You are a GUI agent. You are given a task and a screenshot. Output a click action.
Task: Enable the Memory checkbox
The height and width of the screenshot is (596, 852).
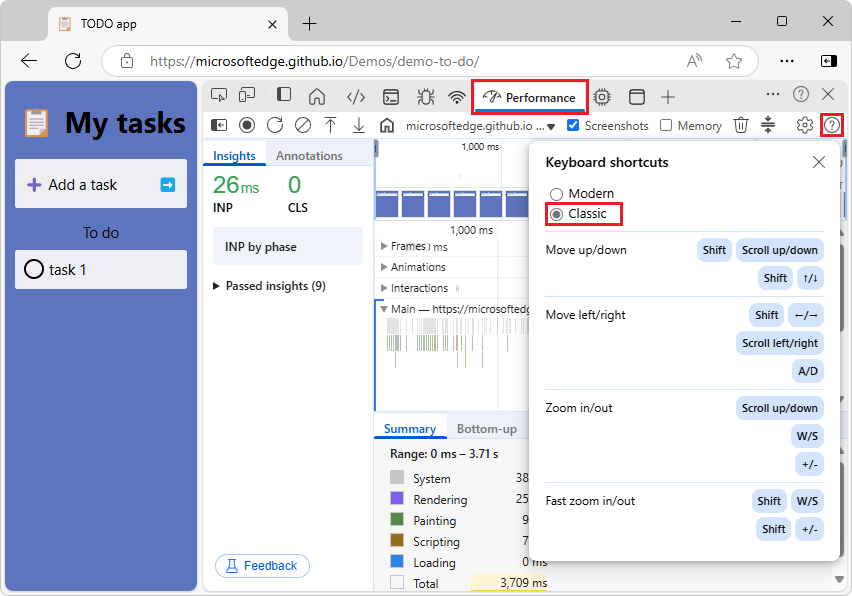[666, 125]
